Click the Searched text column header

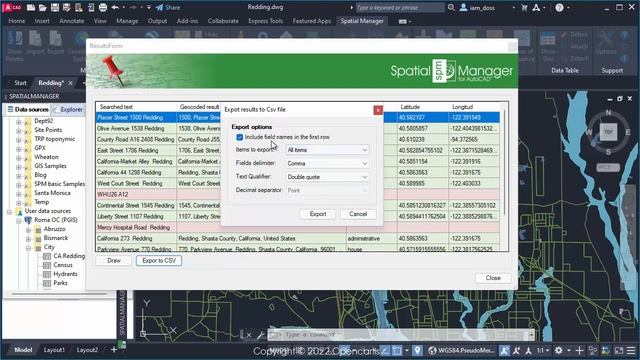136,107
